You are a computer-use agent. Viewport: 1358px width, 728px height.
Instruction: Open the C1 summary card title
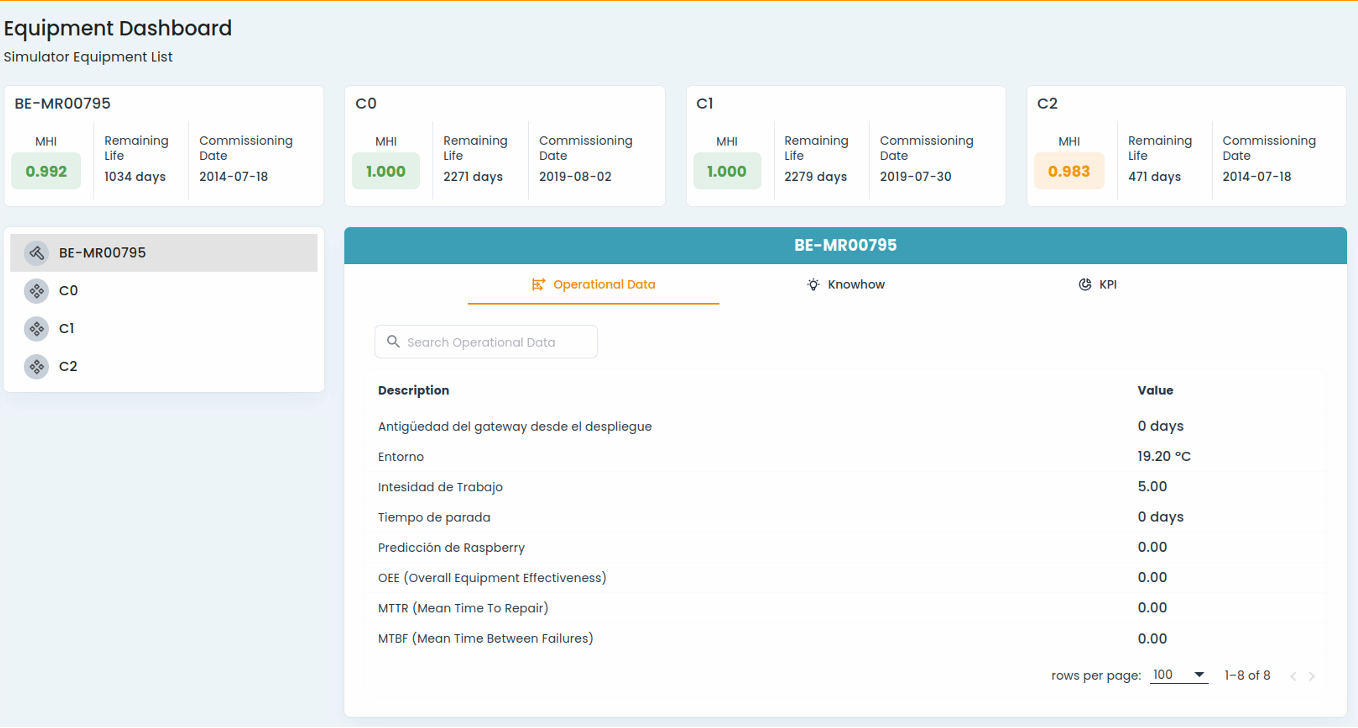pyautogui.click(x=705, y=103)
